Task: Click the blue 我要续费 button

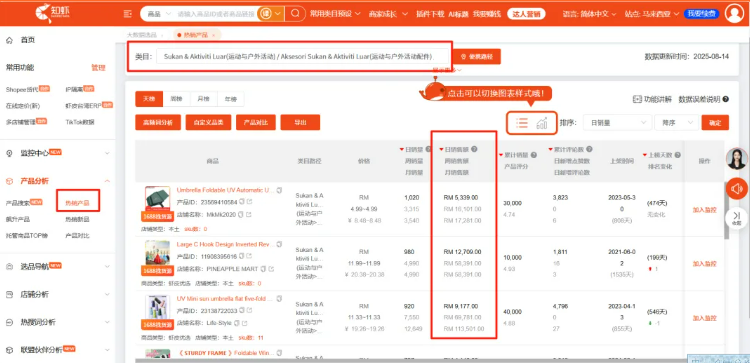Action: [702, 13]
